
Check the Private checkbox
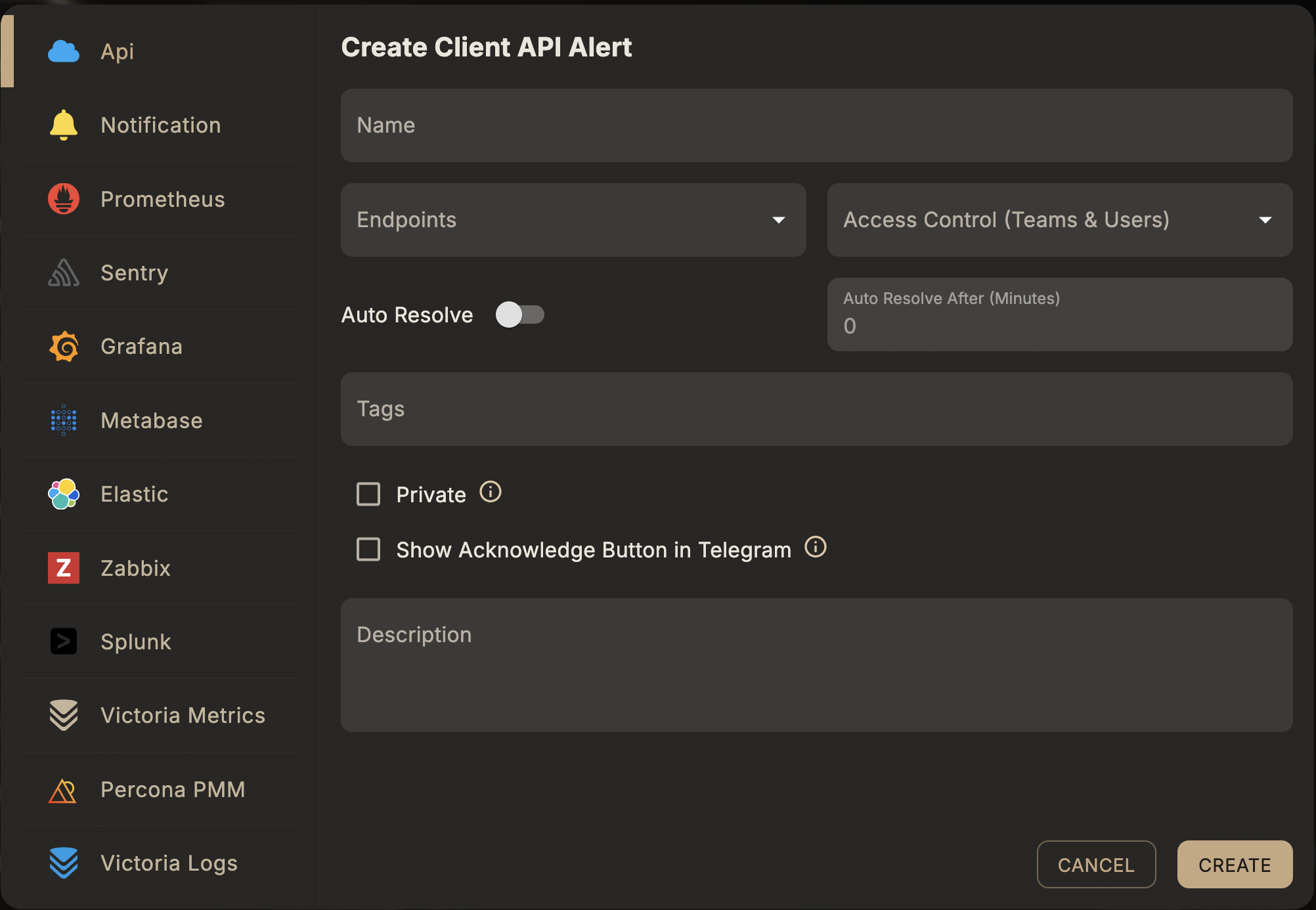point(368,494)
